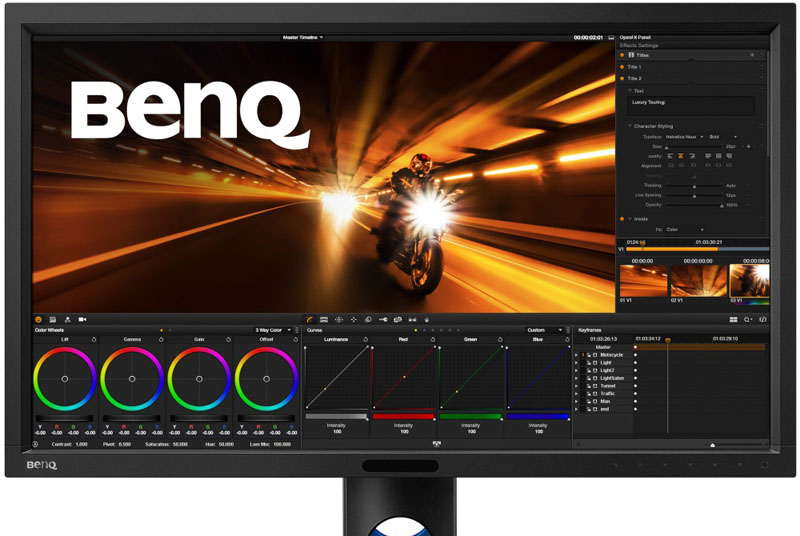Open the Color Wheels palette icon
This screenshot has width=800, height=536.
[x=38, y=320]
